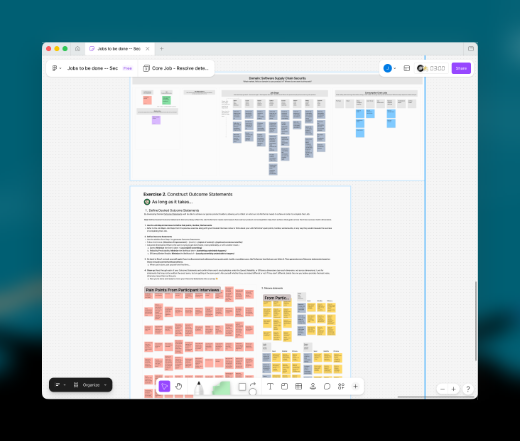This screenshot has width=520, height=441.
Task: Open the Figma main menu icon
Action: tap(56, 68)
